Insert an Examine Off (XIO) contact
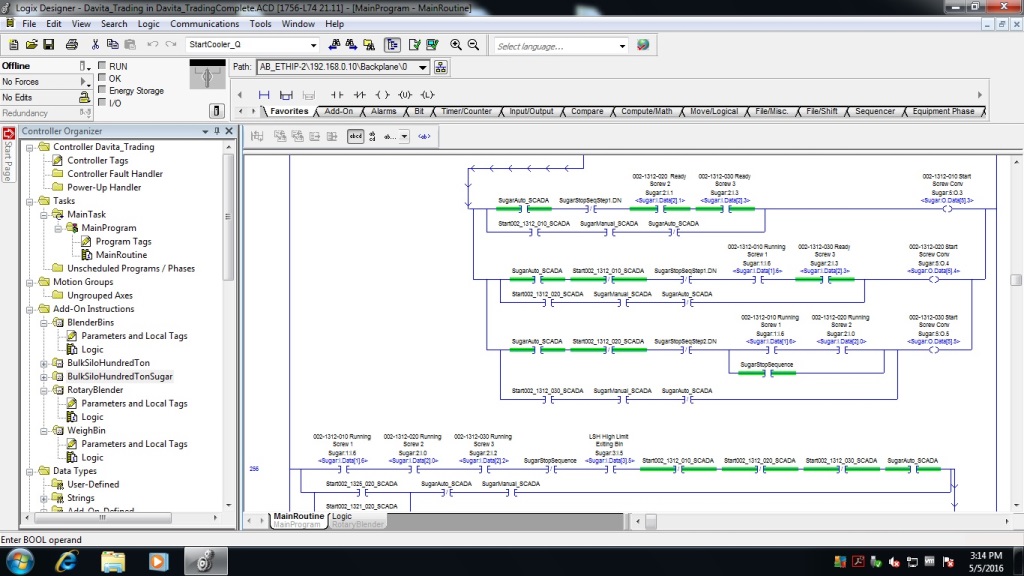The height and width of the screenshot is (576, 1024). click(x=360, y=95)
